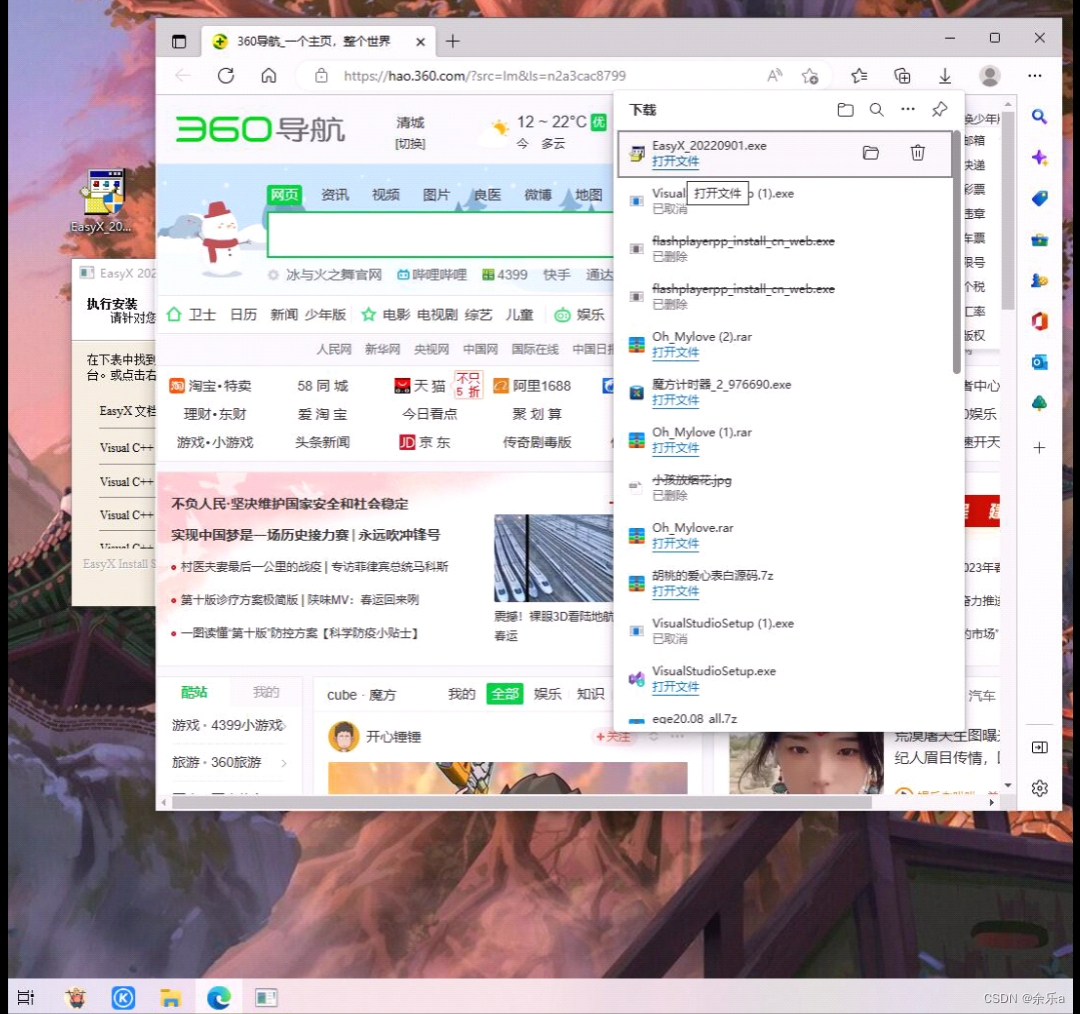Image resolution: width=1080 pixels, height=1014 pixels.
Task: Add this page to favorites star
Action: [x=811, y=76]
